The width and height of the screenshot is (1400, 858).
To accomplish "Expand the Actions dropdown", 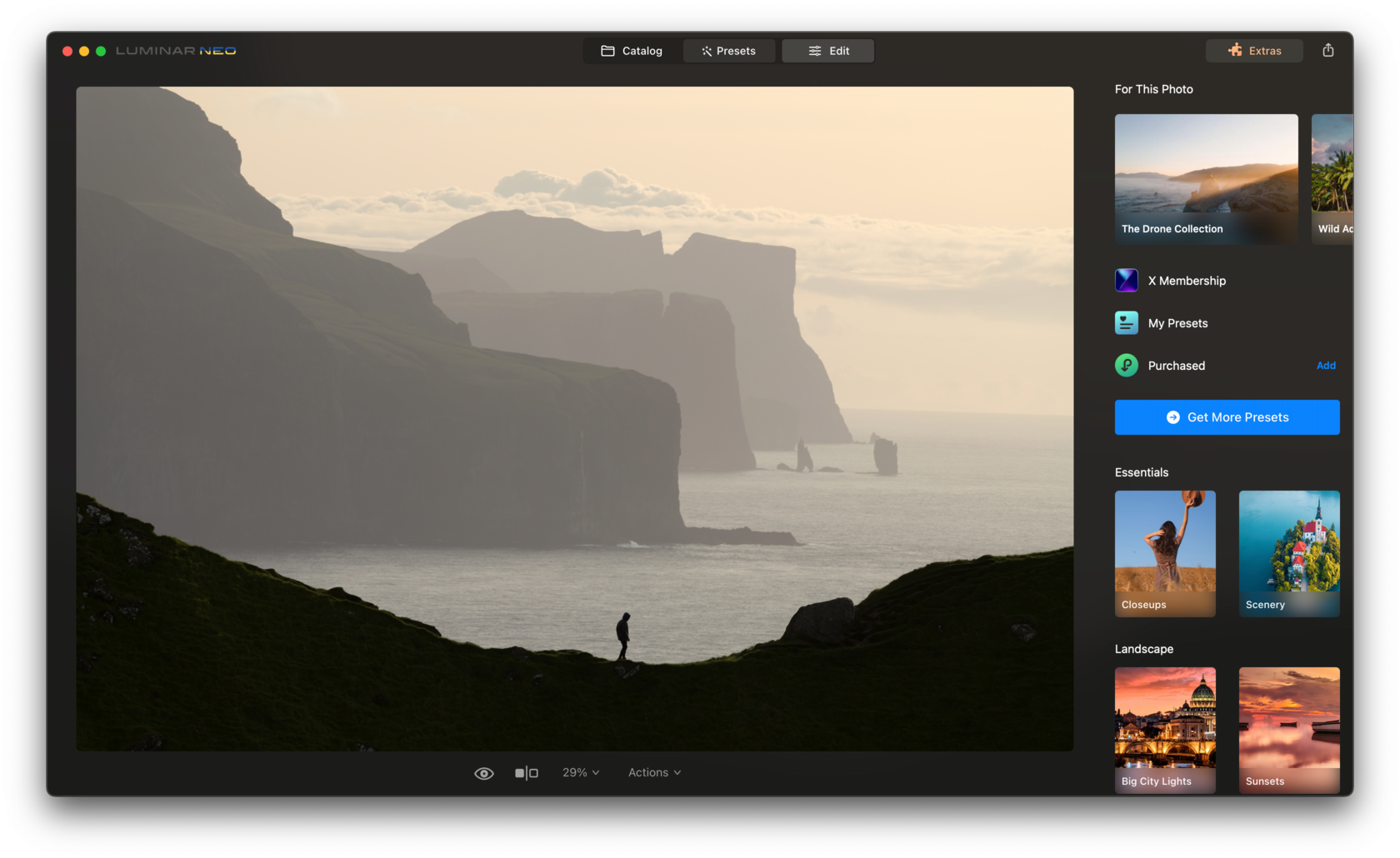I will (x=653, y=772).
